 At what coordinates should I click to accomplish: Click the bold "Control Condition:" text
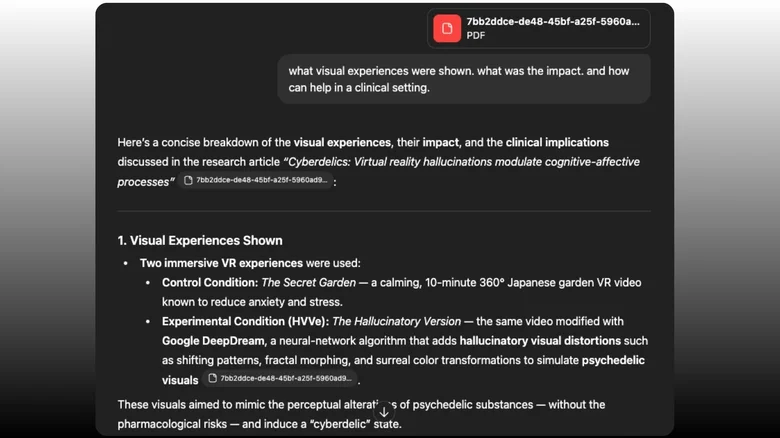click(209, 283)
